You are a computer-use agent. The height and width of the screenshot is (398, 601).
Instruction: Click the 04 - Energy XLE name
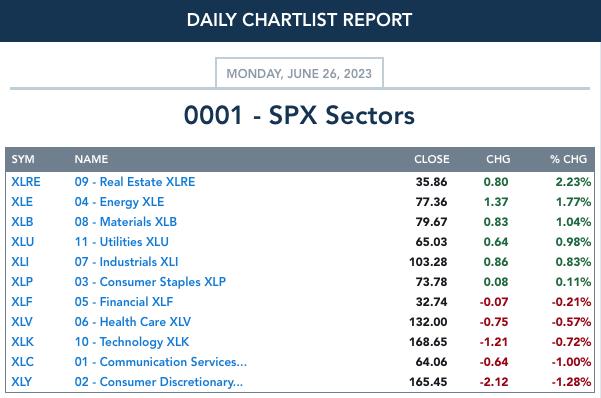pos(119,202)
